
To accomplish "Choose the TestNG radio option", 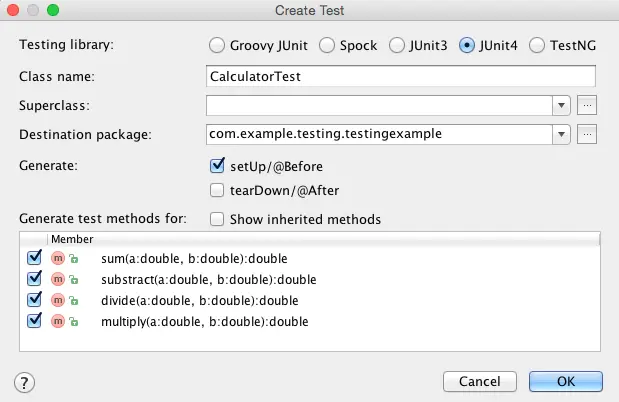I will [x=537, y=45].
